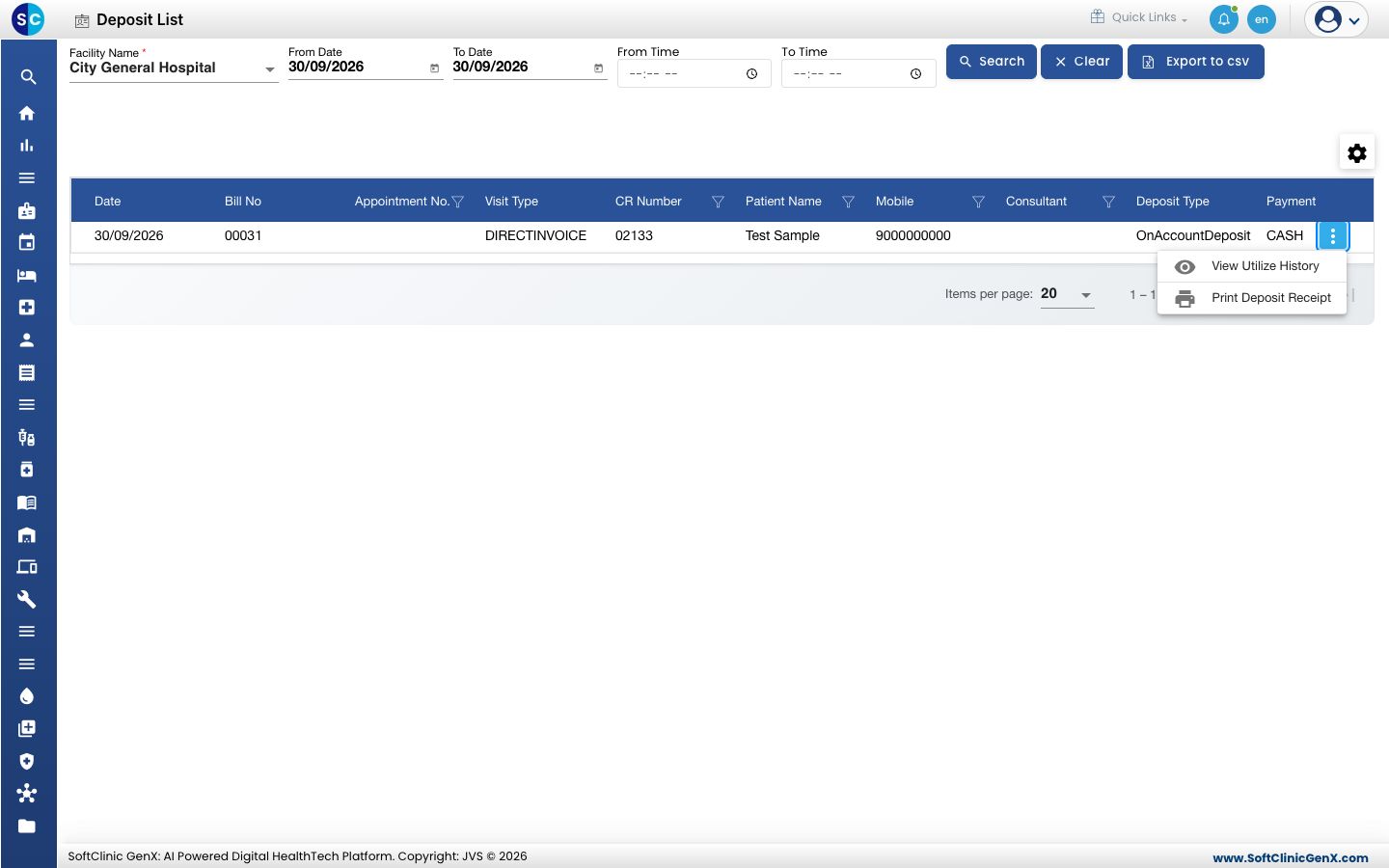Open the ID badge icon in sidebar
The height and width of the screenshot is (868, 1389).
27,210
